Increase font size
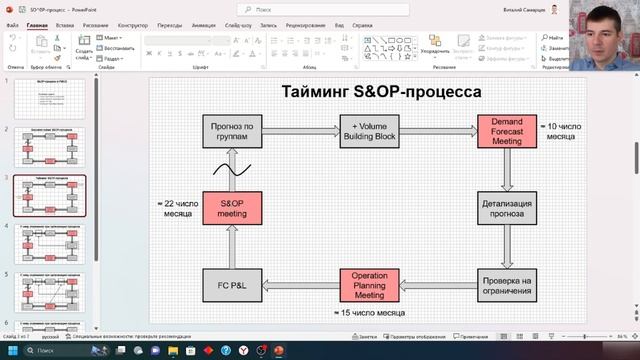The image size is (640, 360). point(236,40)
